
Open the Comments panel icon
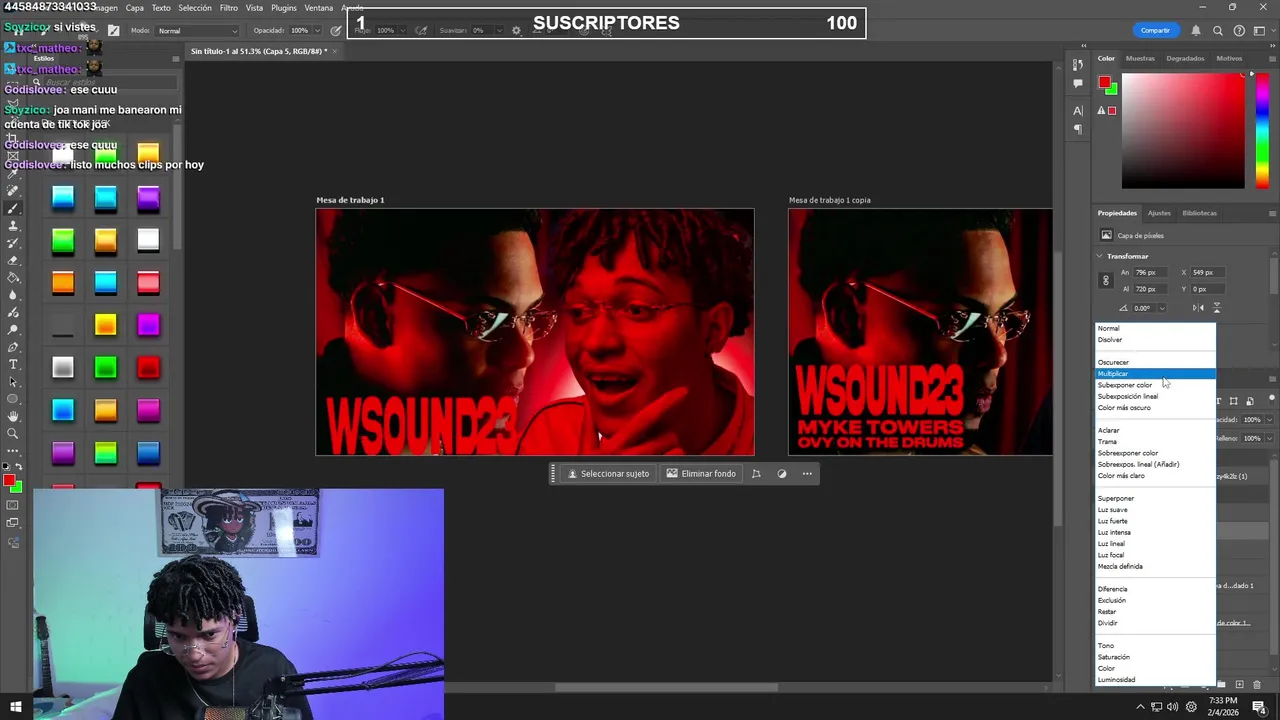point(1078,83)
